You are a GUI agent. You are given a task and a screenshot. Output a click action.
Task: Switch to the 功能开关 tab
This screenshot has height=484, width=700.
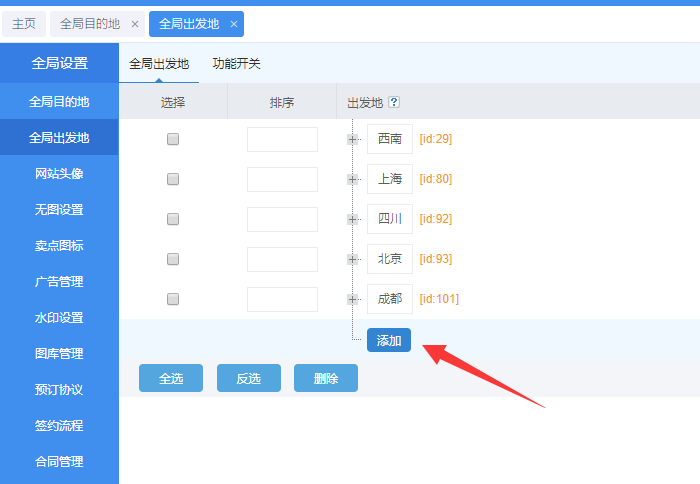[x=236, y=64]
